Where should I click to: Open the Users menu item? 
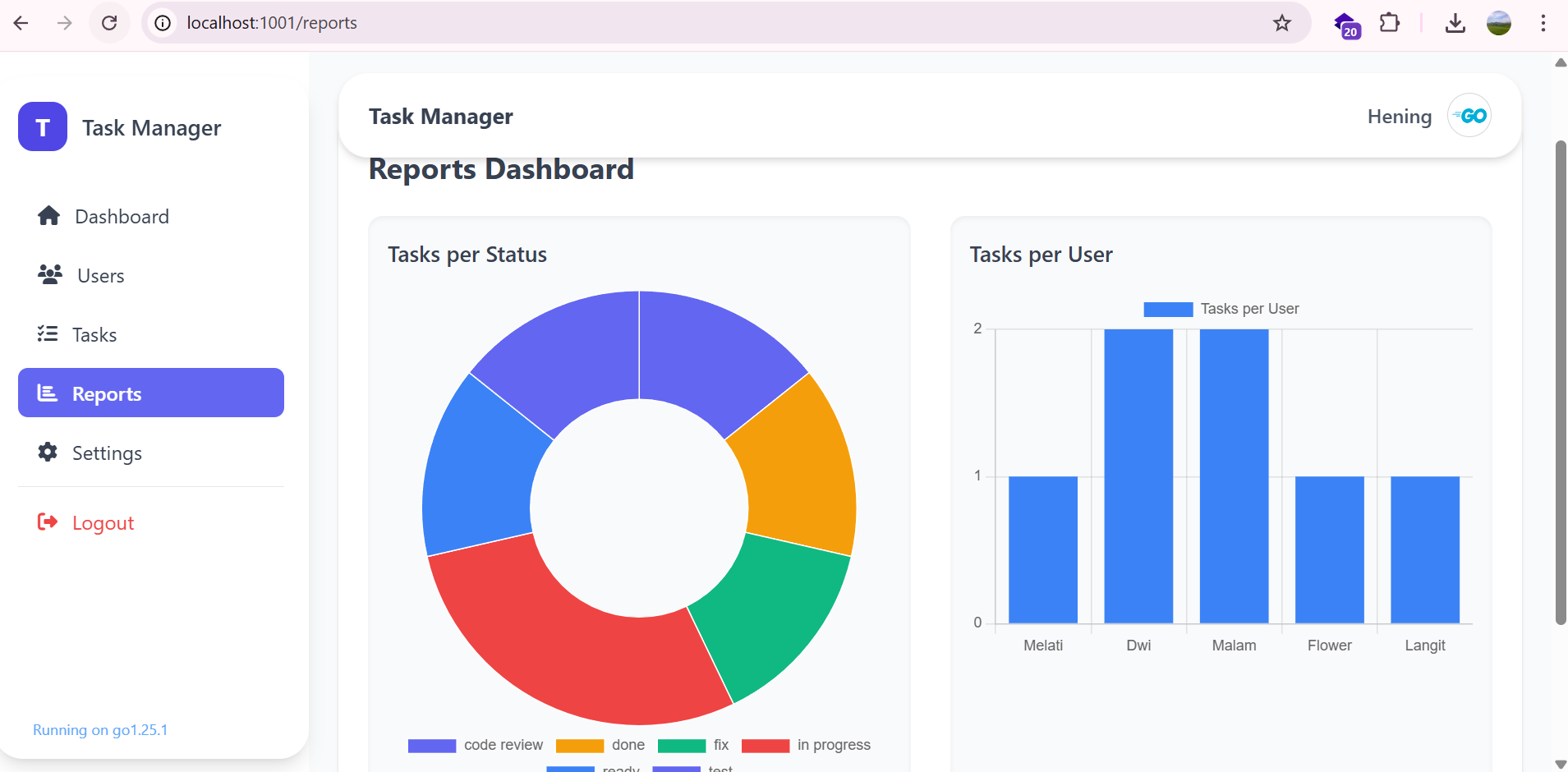(x=100, y=276)
